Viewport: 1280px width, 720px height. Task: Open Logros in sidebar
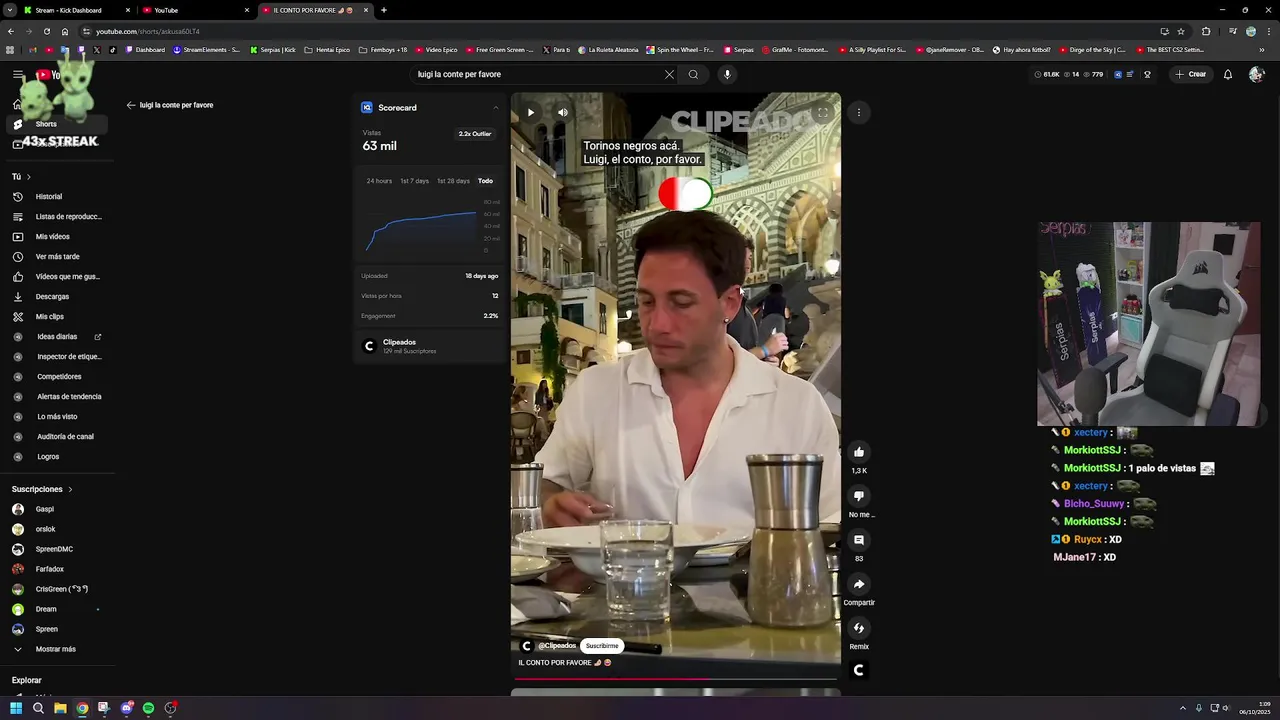pos(57,457)
